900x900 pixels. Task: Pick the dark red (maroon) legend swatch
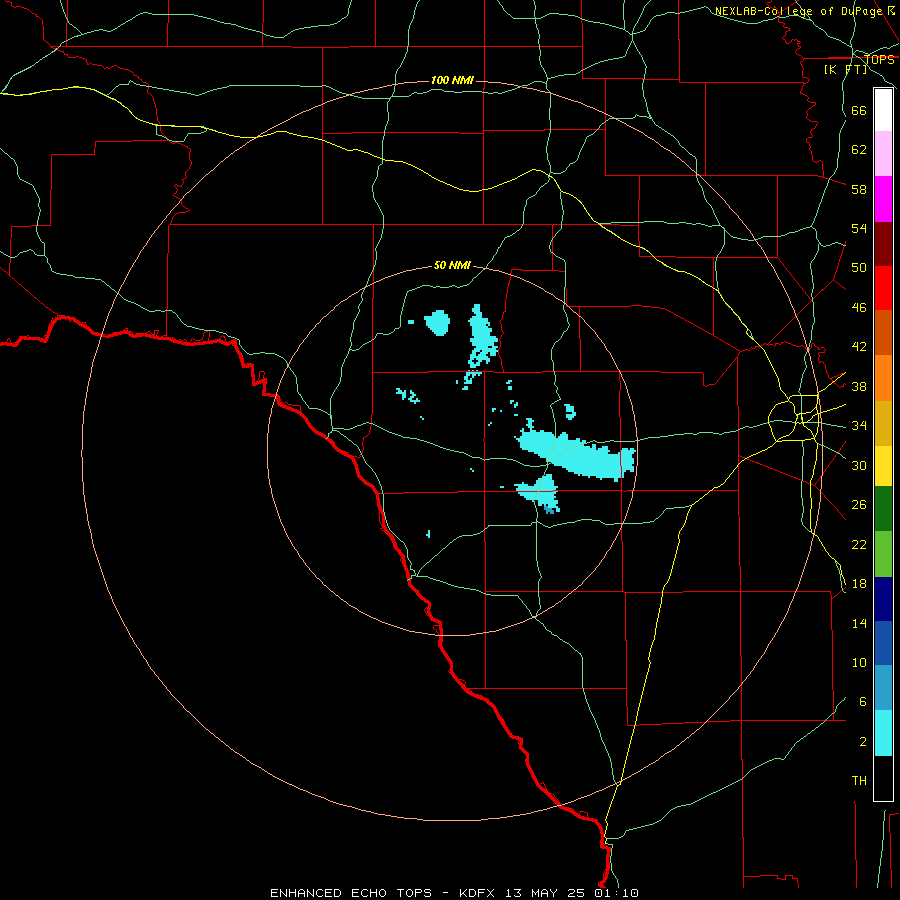[x=883, y=244]
